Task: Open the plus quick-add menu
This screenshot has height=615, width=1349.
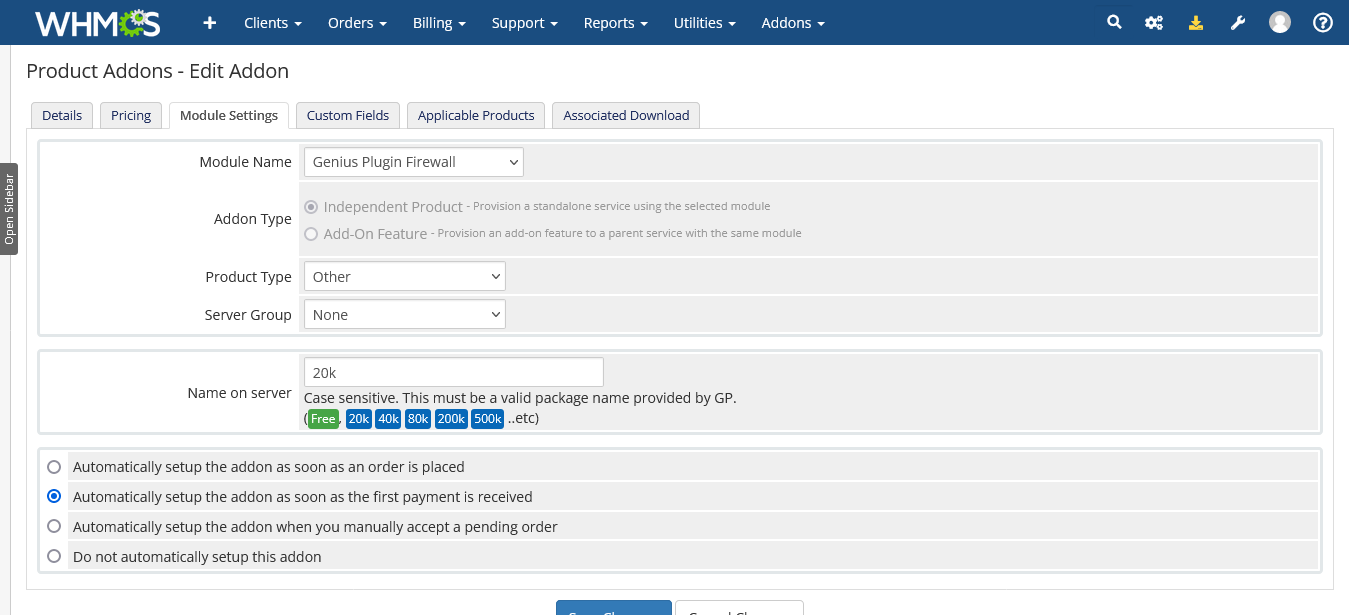Action: click(x=209, y=23)
